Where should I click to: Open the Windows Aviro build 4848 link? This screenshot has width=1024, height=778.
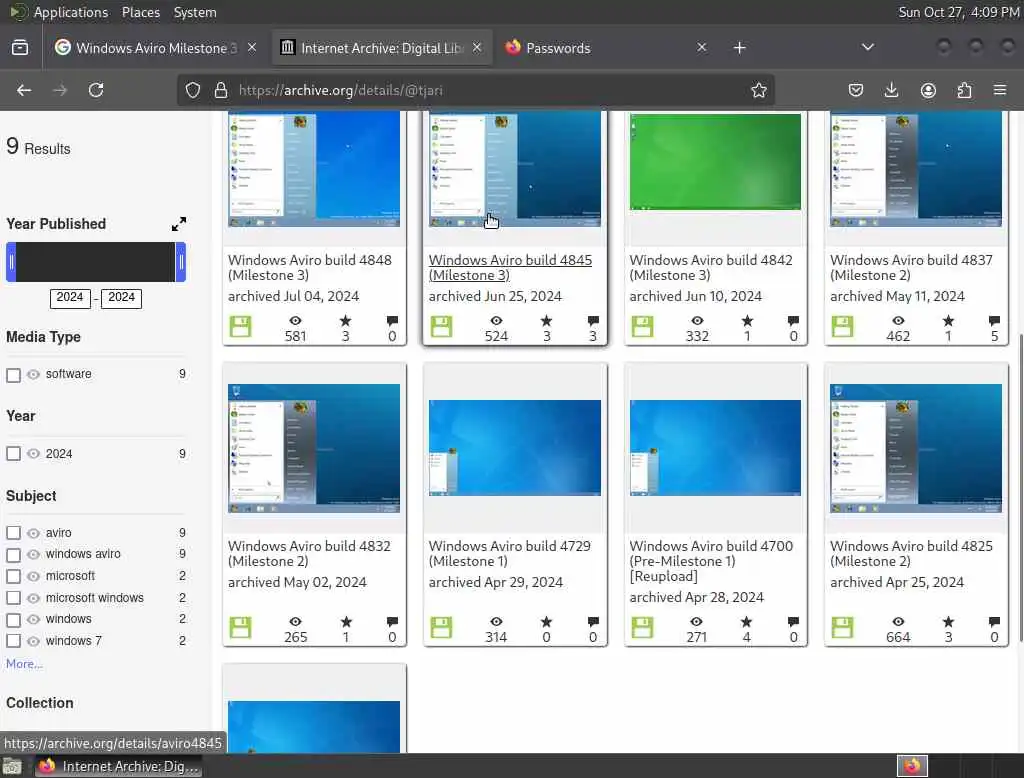(x=310, y=268)
